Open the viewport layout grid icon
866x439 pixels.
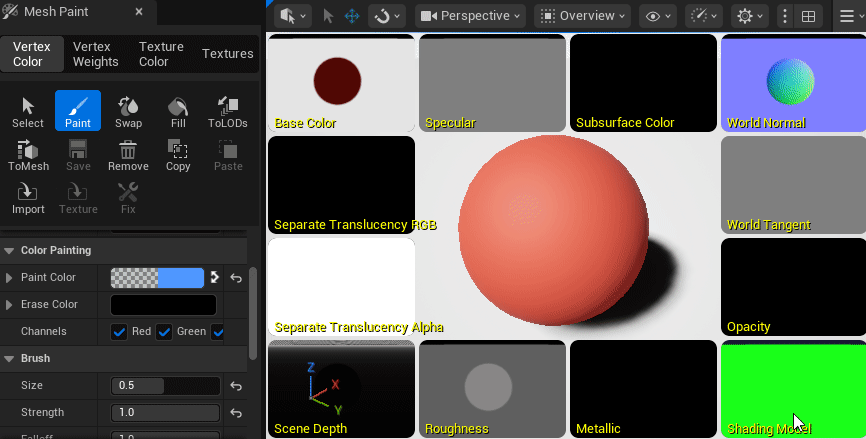pyautogui.click(x=808, y=17)
